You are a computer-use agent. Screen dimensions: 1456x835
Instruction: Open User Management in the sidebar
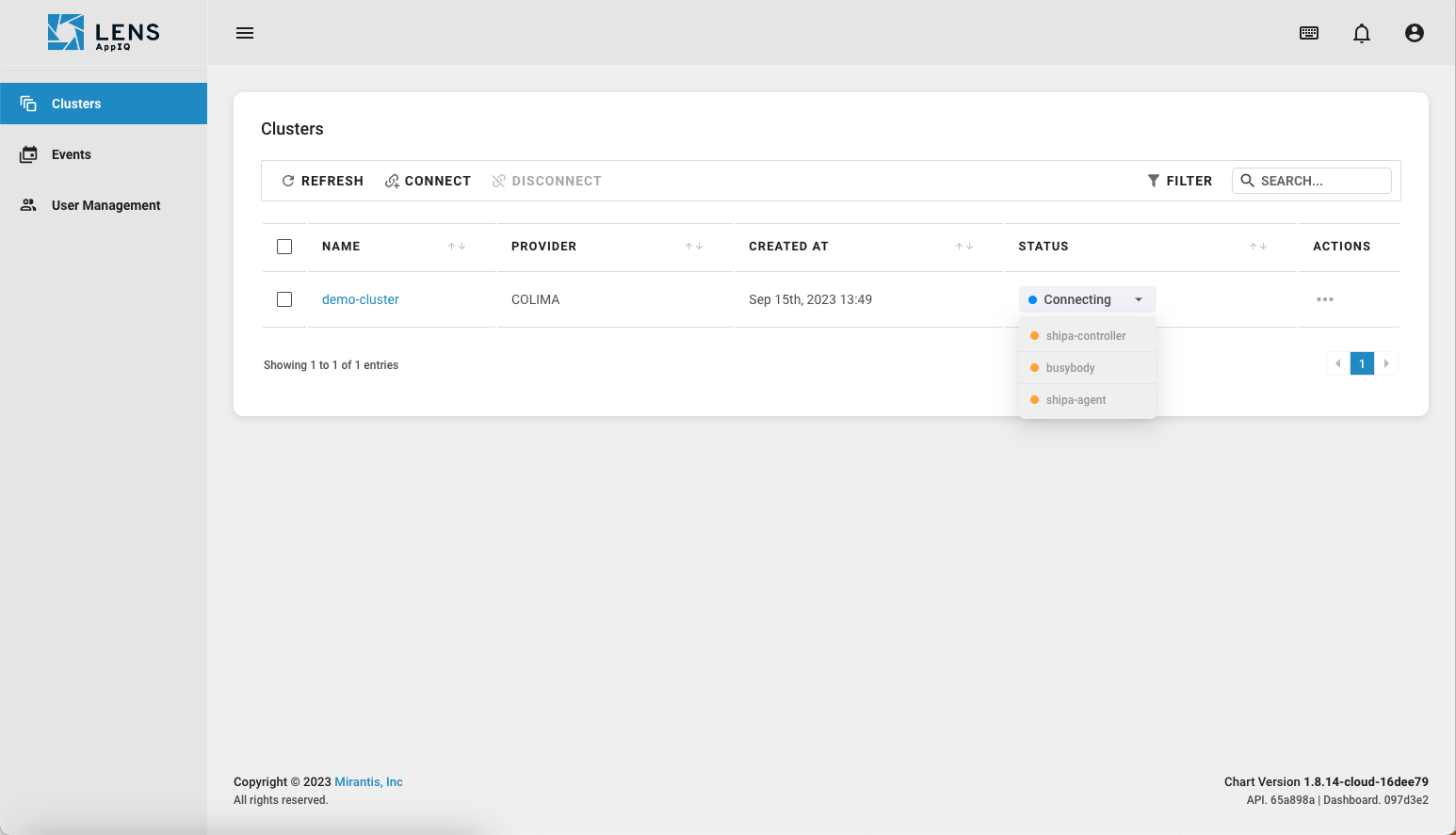104,205
